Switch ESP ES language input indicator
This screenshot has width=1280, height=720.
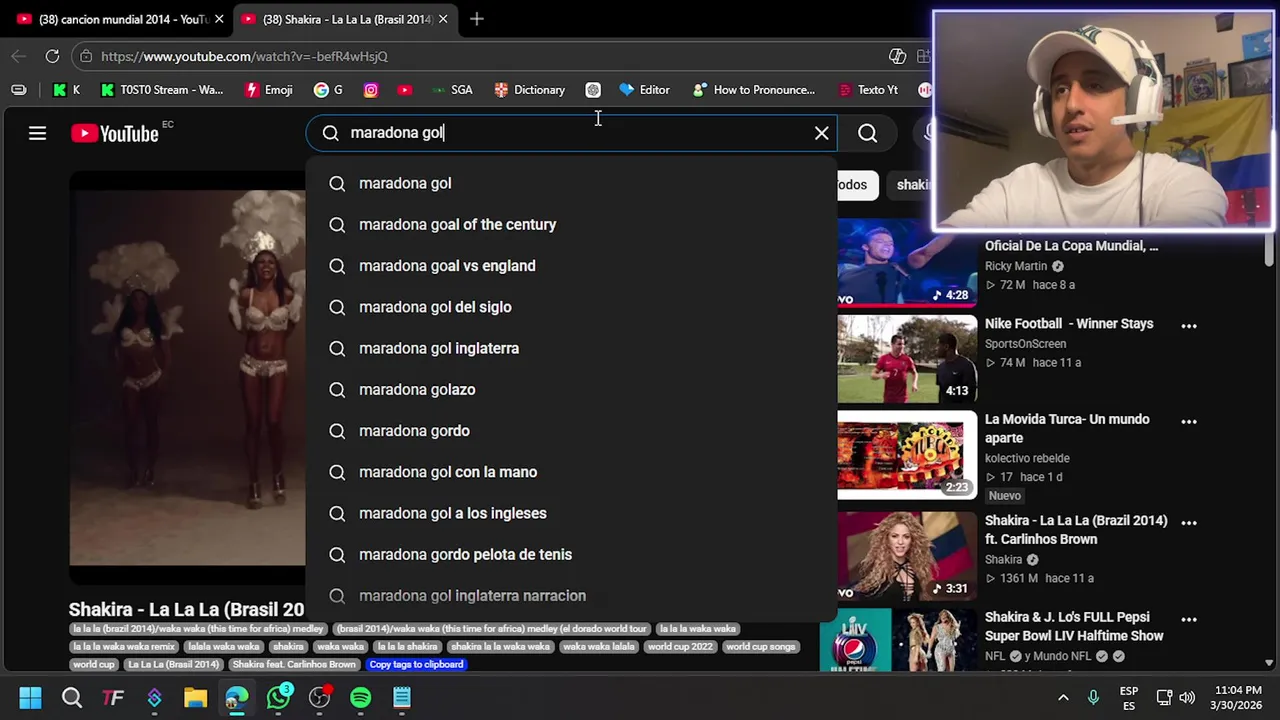(x=1129, y=698)
